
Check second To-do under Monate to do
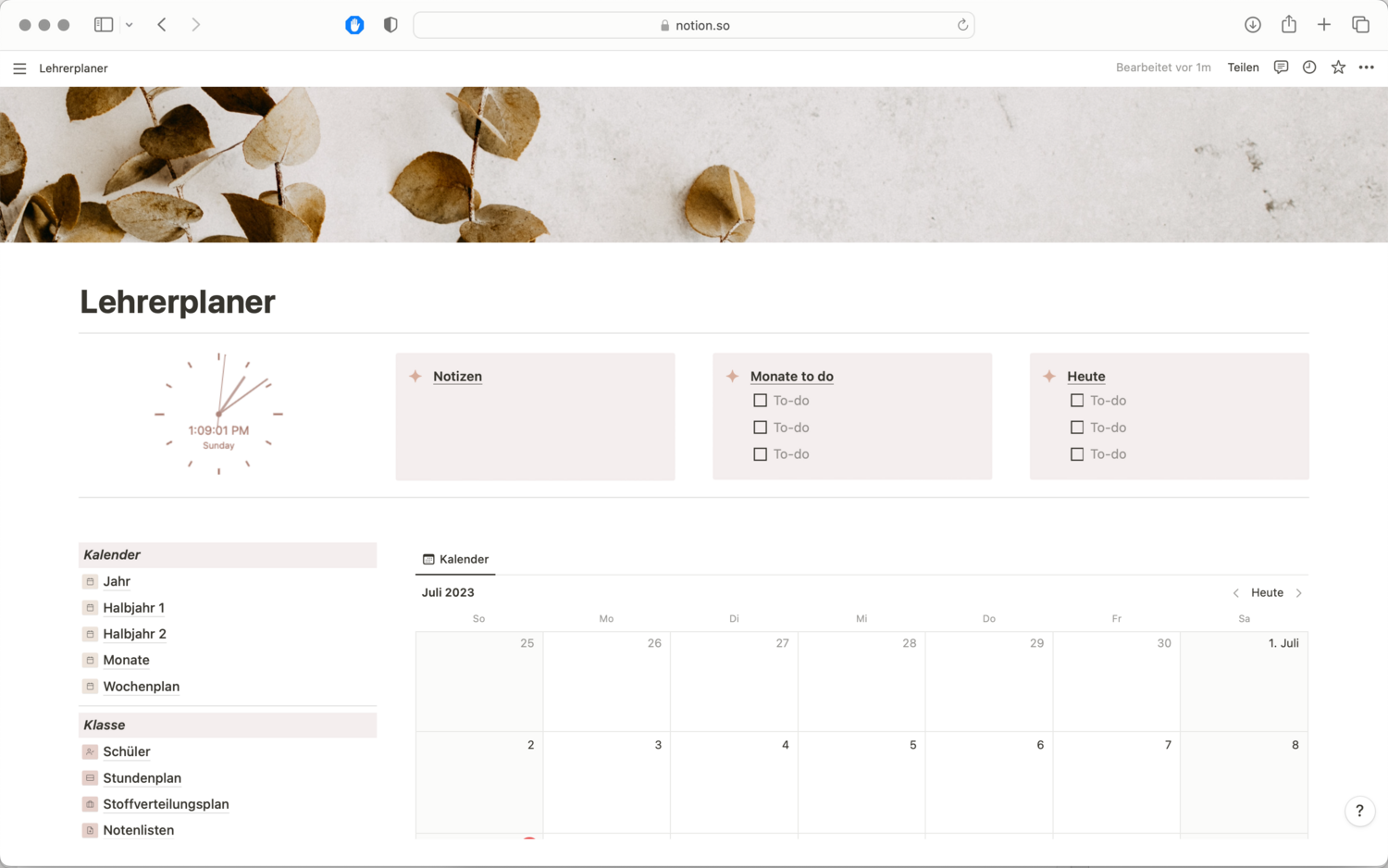pos(761,428)
